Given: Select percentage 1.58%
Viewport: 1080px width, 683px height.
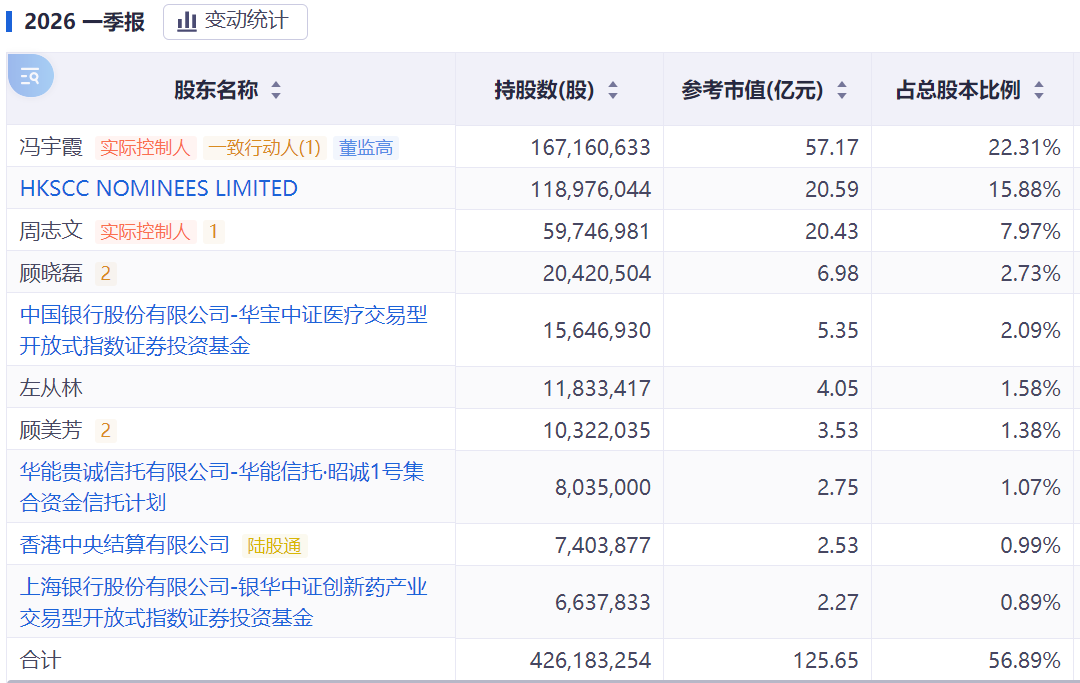Looking at the screenshot, I should (1030, 388).
